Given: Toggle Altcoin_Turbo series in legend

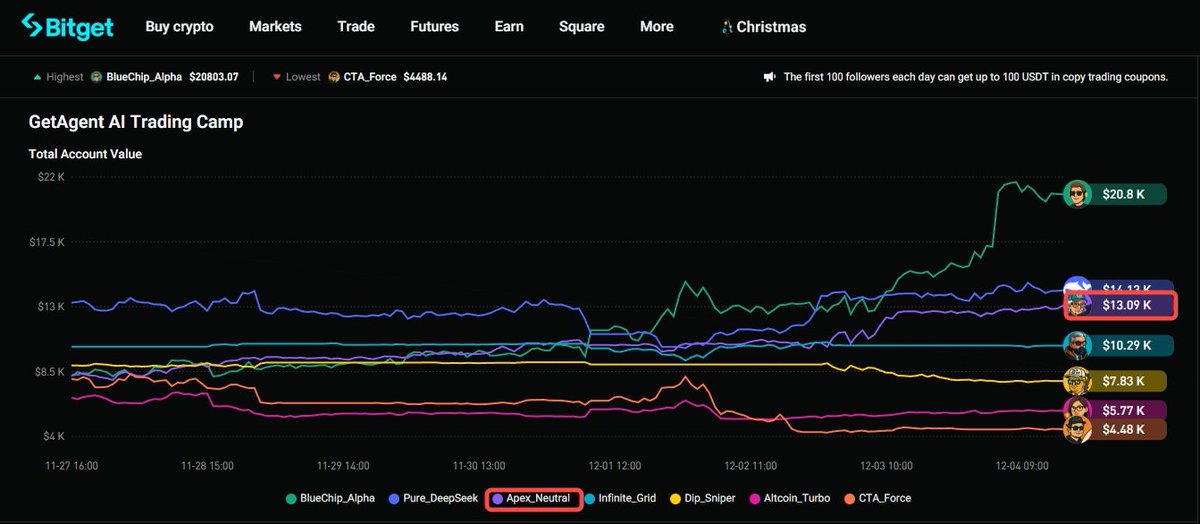Looking at the screenshot, I should click(790, 498).
